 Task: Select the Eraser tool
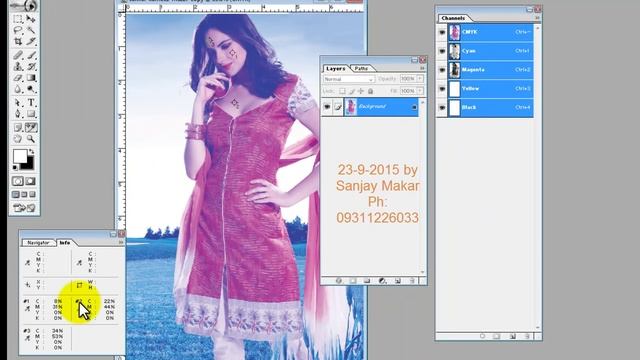pyautogui.click(x=18, y=78)
